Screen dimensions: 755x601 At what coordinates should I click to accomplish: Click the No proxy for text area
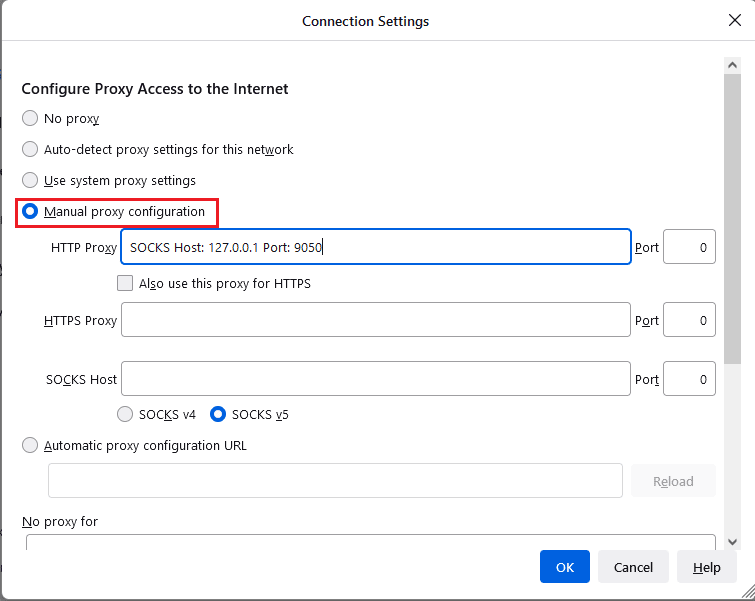(371, 542)
